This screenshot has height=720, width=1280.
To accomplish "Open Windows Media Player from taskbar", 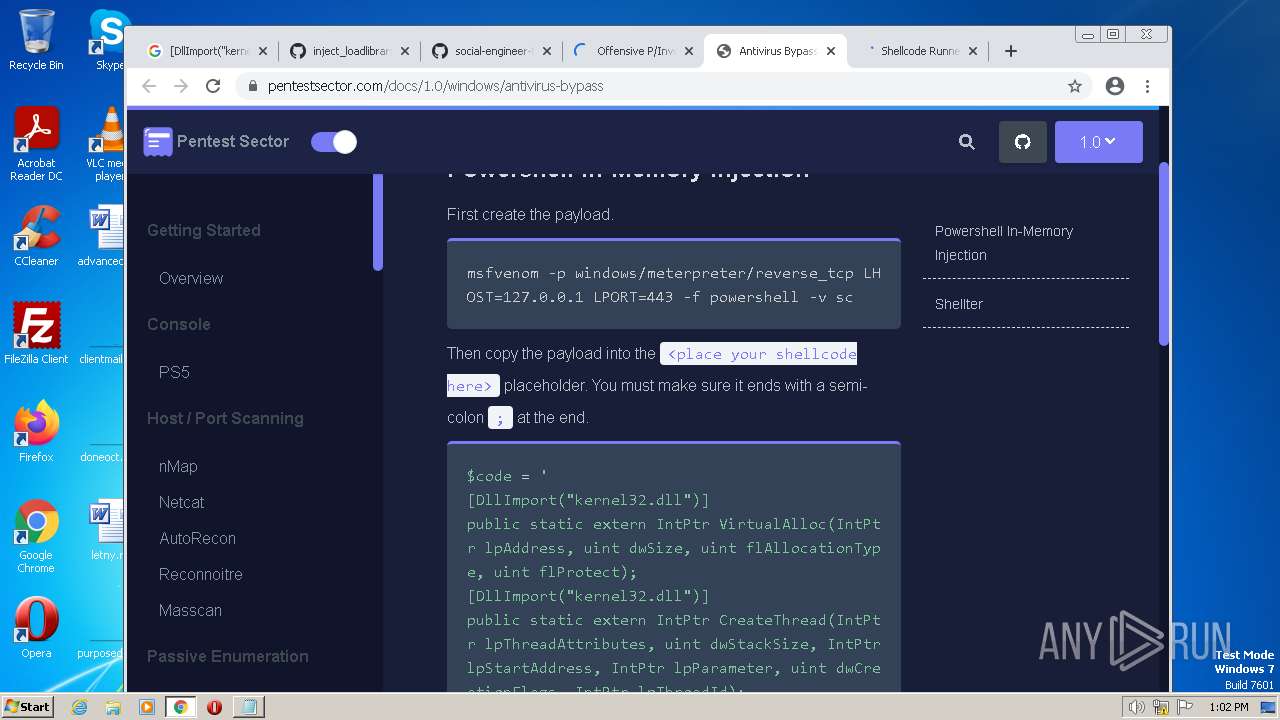I will coord(147,707).
